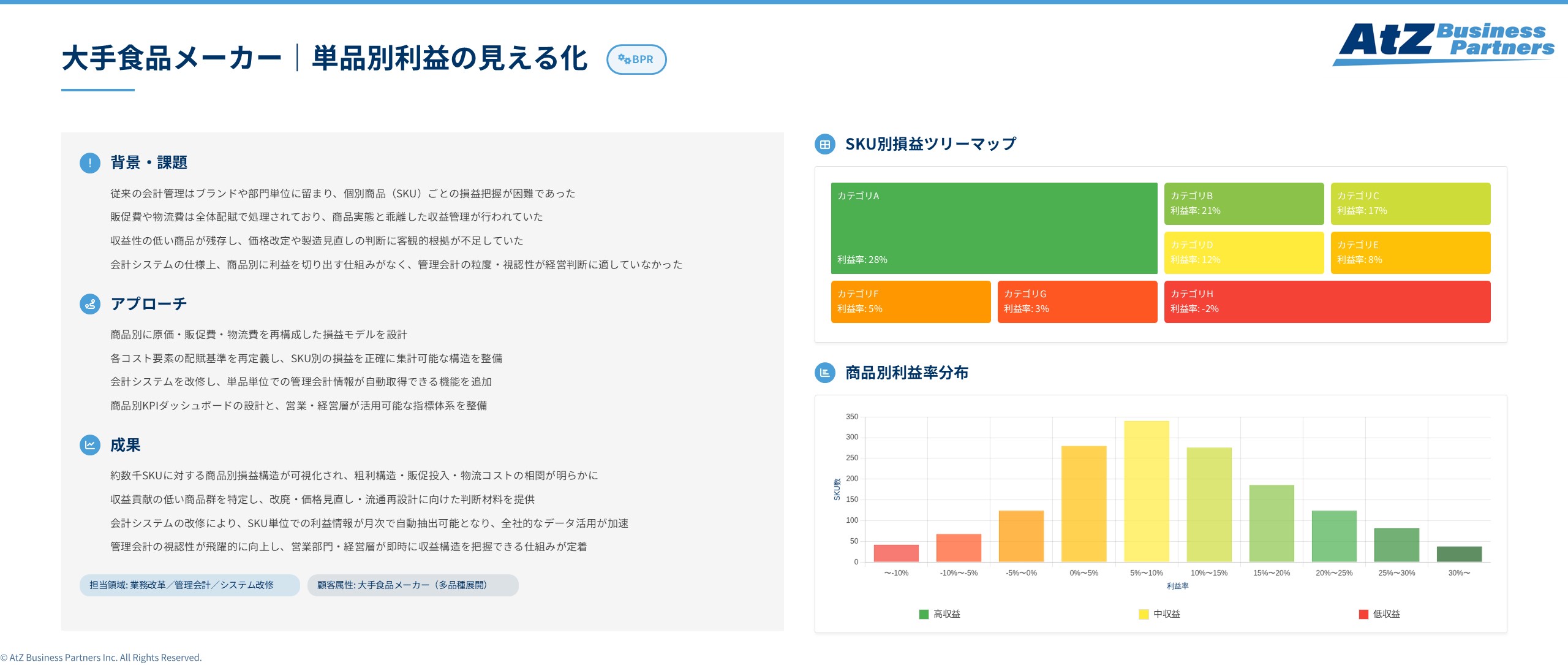Click the AtZ copyright notice link
Screen dimensions: 1568x665
tap(101, 656)
